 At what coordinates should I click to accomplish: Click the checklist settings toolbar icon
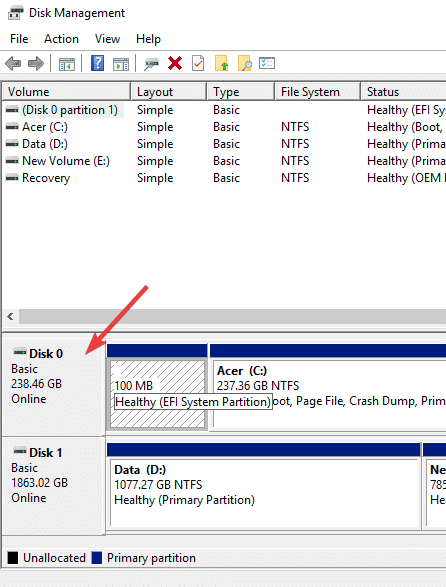pos(267,63)
